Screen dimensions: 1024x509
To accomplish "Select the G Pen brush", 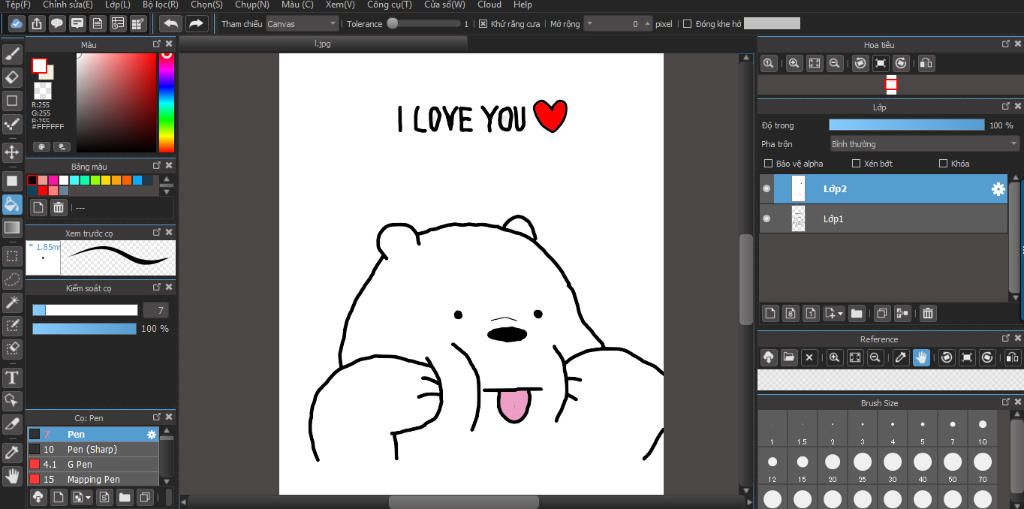I will (x=92, y=465).
